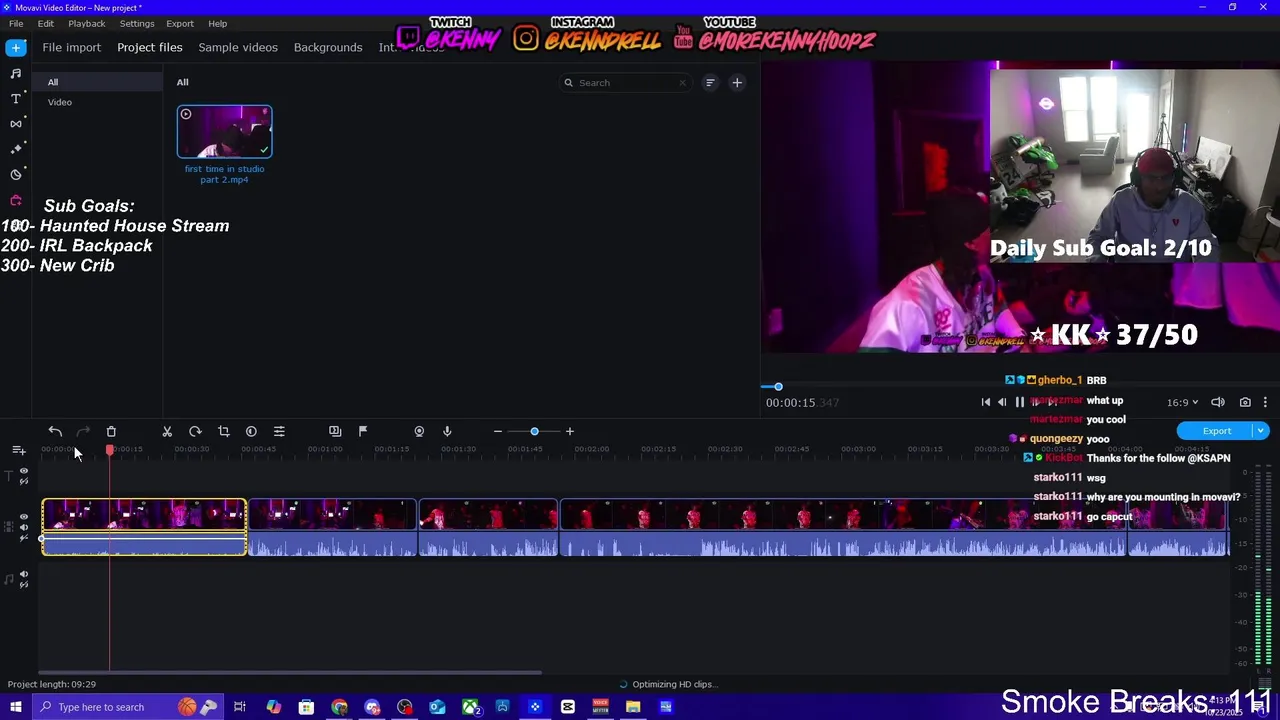
Task: Open the 16:9 aspect ratio dropdown
Action: (x=1182, y=402)
